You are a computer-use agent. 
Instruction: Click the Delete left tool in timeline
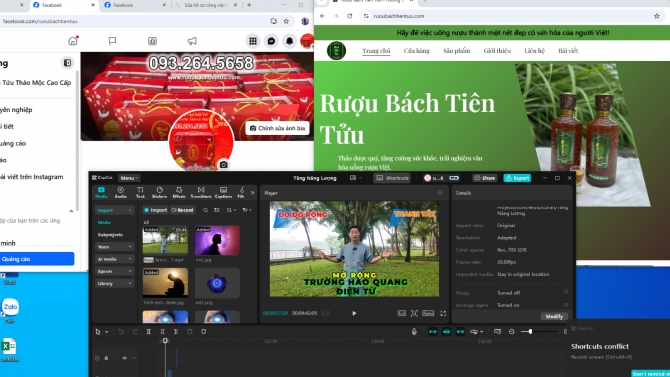tap(162, 331)
